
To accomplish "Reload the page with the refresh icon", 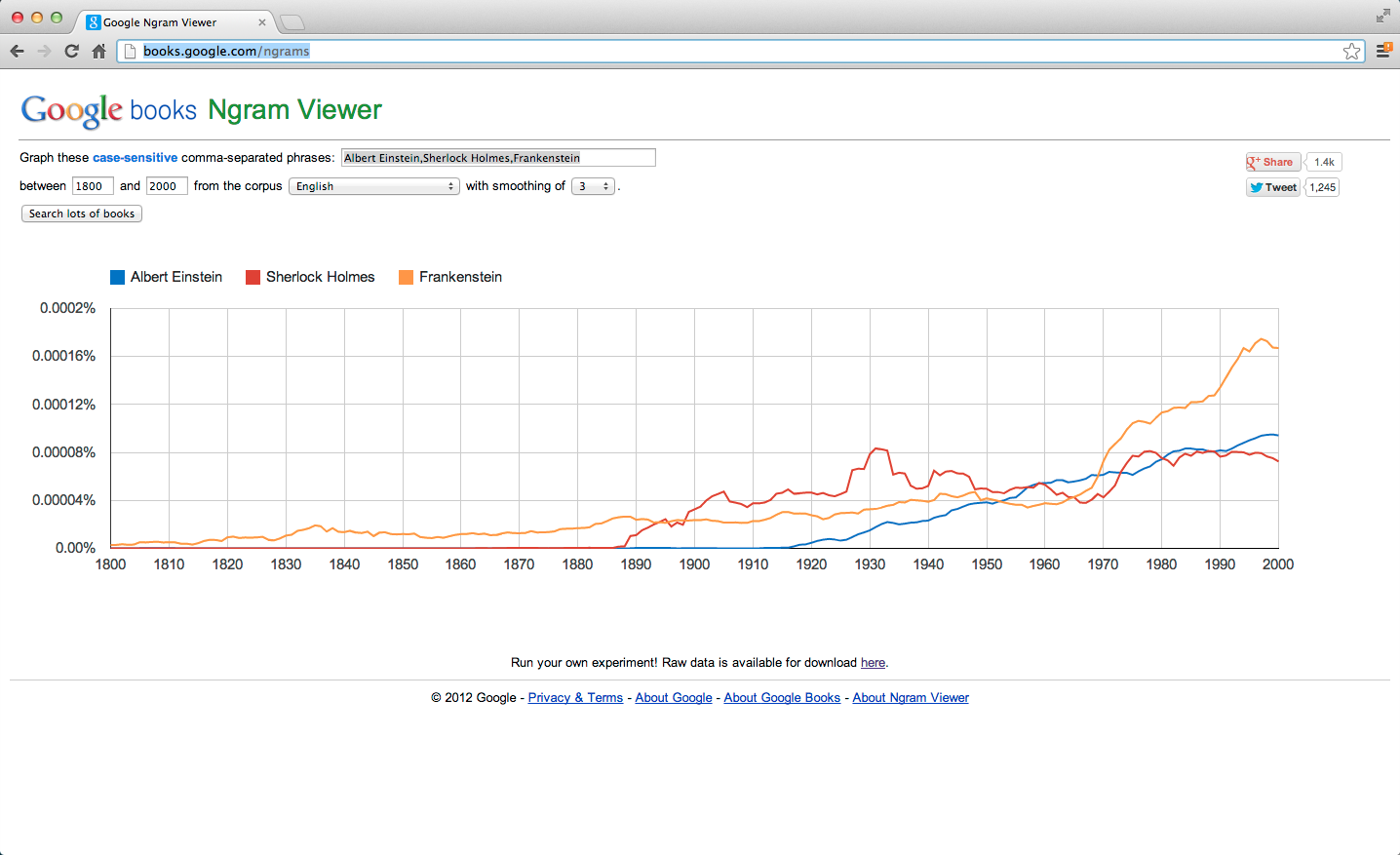I will pyautogui.click(x=71, y=51).
